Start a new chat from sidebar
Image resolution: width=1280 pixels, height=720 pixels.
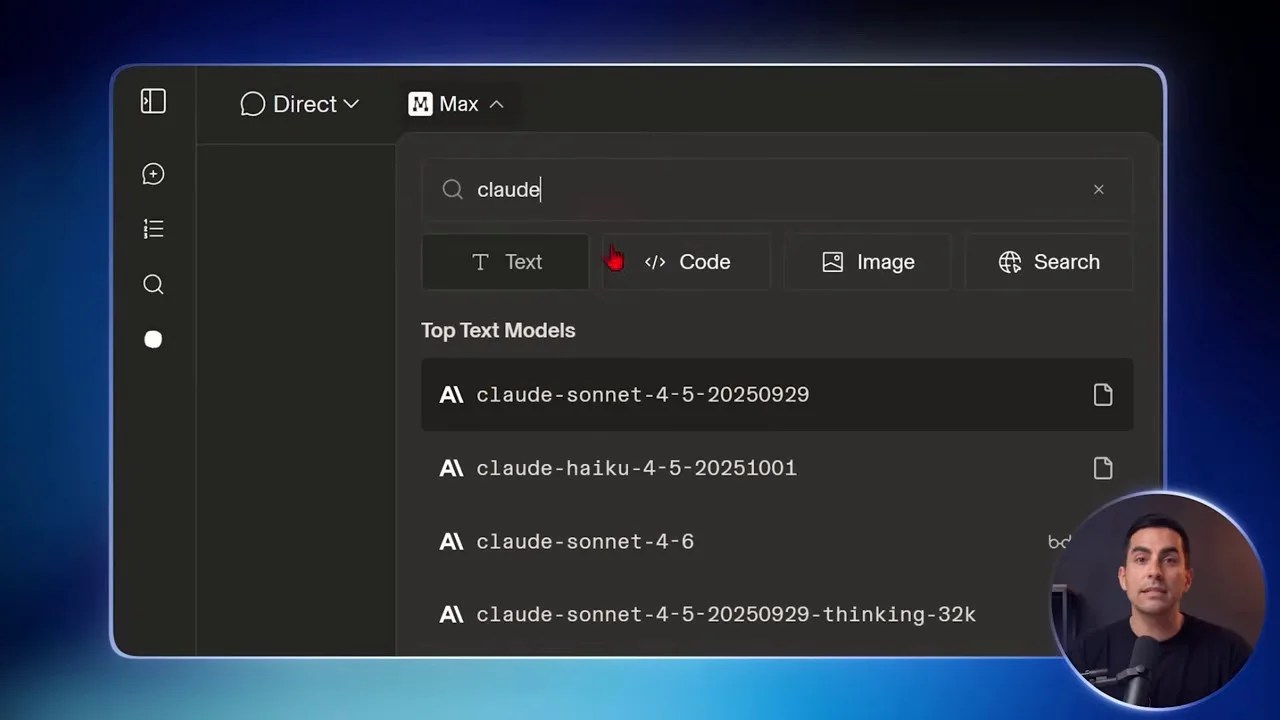click(x=153, y=174)
